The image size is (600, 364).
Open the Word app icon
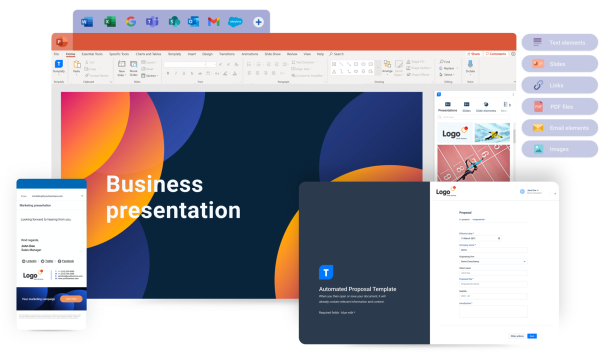(x=87, y=22)
